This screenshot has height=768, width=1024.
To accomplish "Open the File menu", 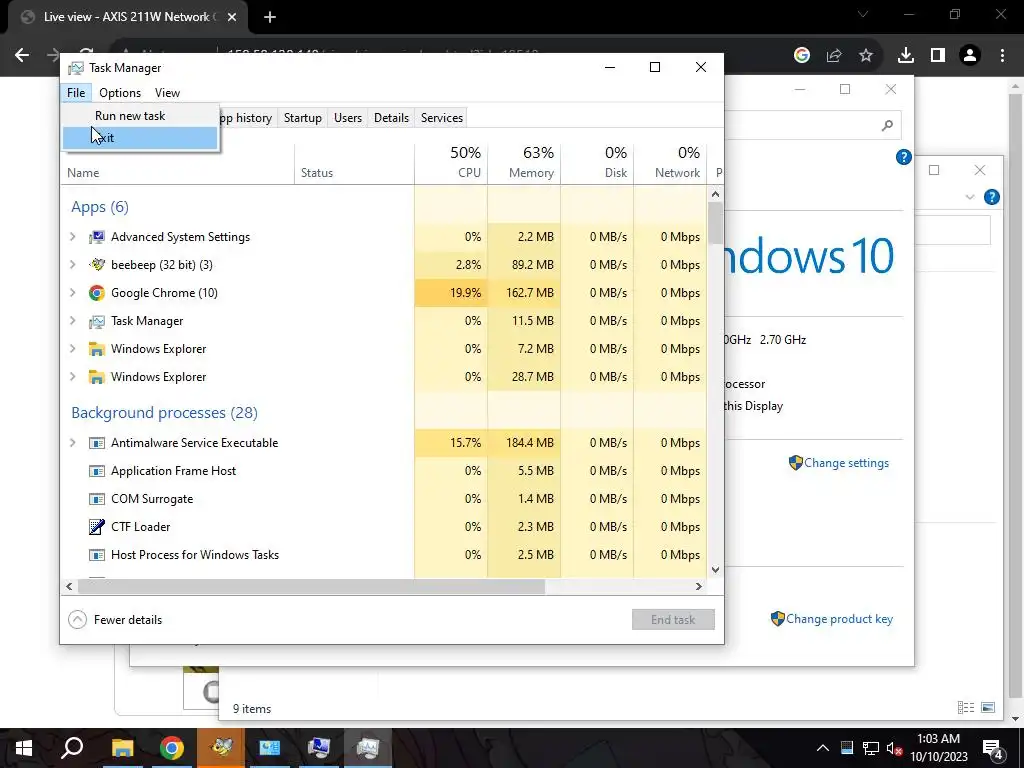I will tap(76, 93).
